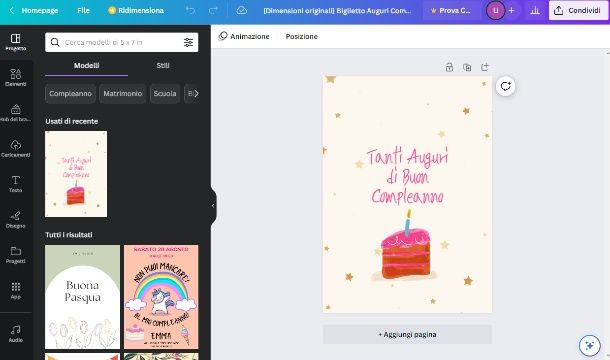Show more category chips with the arrow
This screenshot has height=360, width=610.
[196, 93]
